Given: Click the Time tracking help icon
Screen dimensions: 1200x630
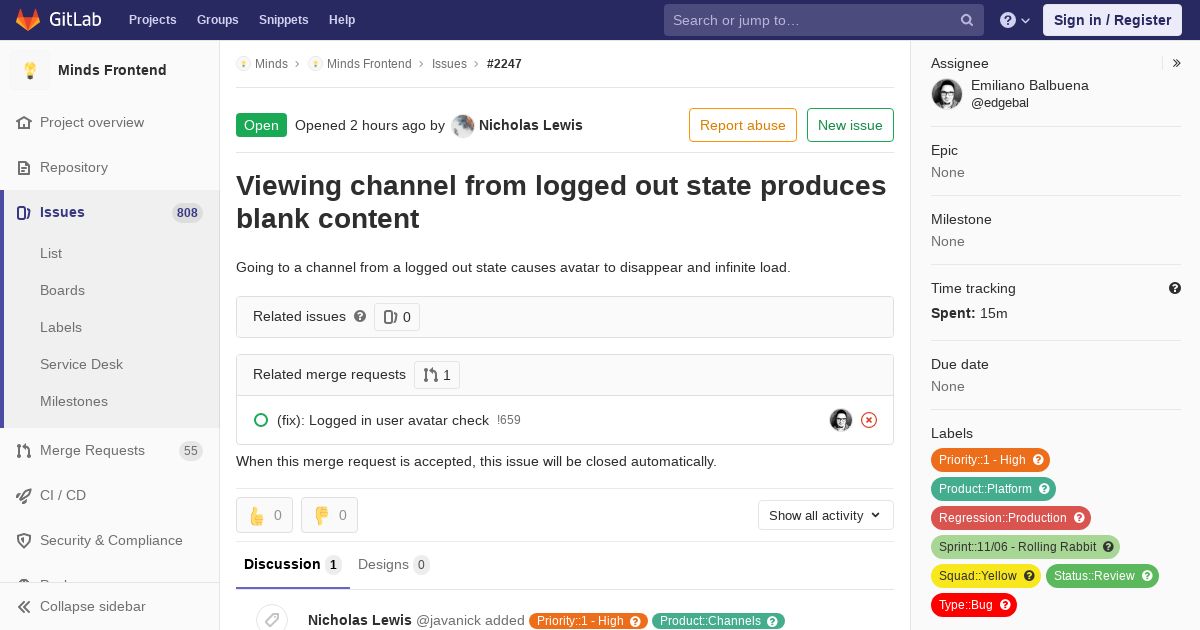Looking at the screenshot, I should tap(1175, 288).
